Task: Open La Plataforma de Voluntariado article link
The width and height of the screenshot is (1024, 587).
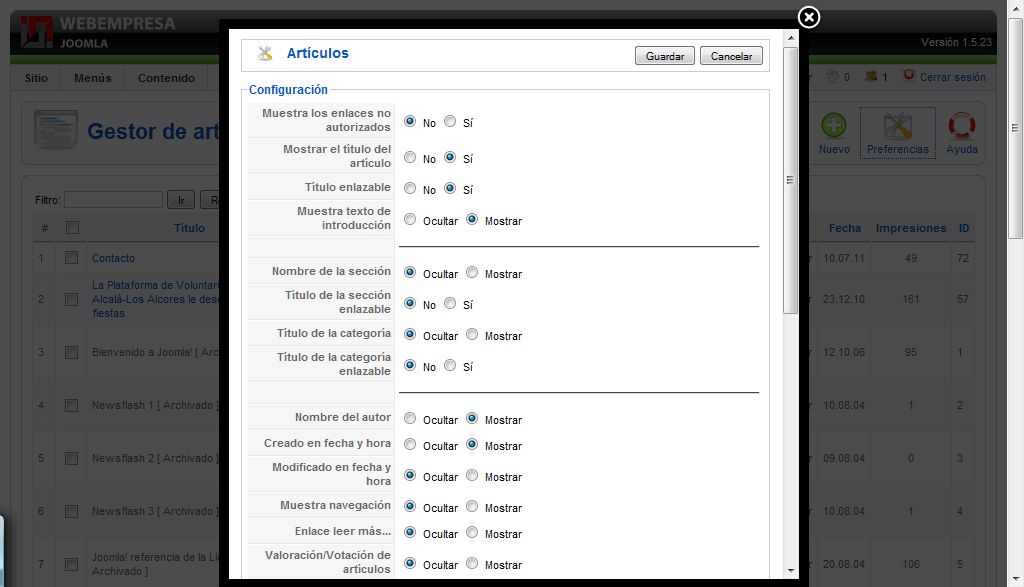Action: [x=157, y=299]
